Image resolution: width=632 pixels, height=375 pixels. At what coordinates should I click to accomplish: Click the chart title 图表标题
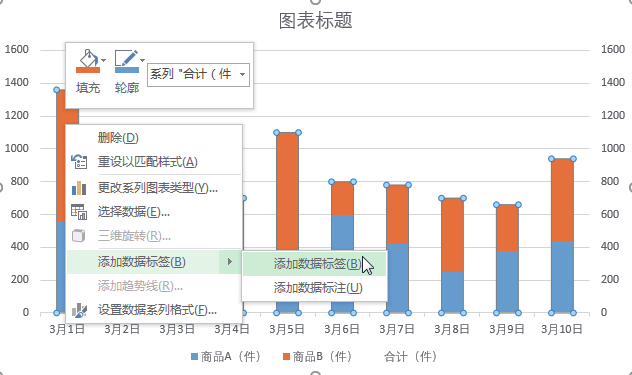316,20
